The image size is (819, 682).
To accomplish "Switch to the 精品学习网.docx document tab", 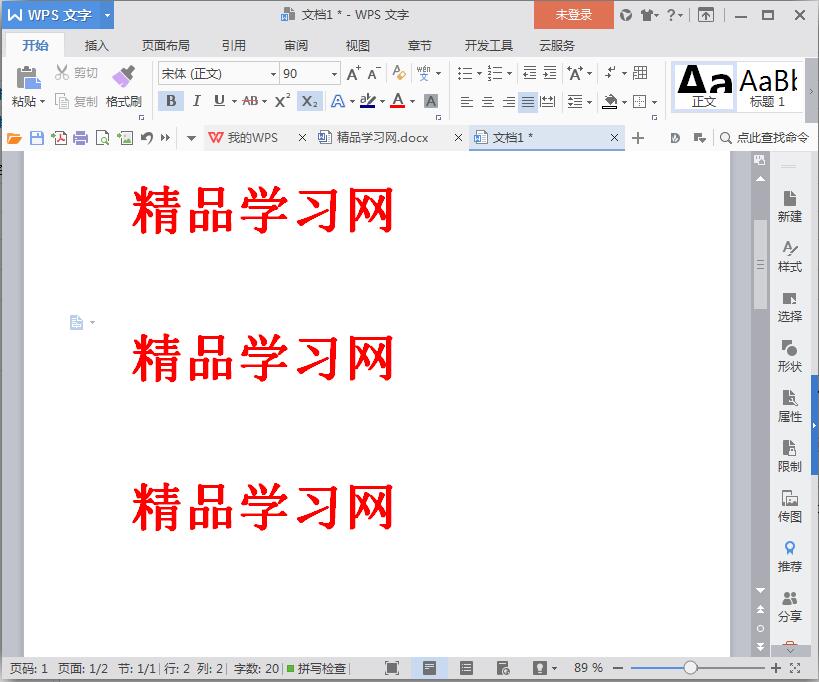I will click(382, 138).
